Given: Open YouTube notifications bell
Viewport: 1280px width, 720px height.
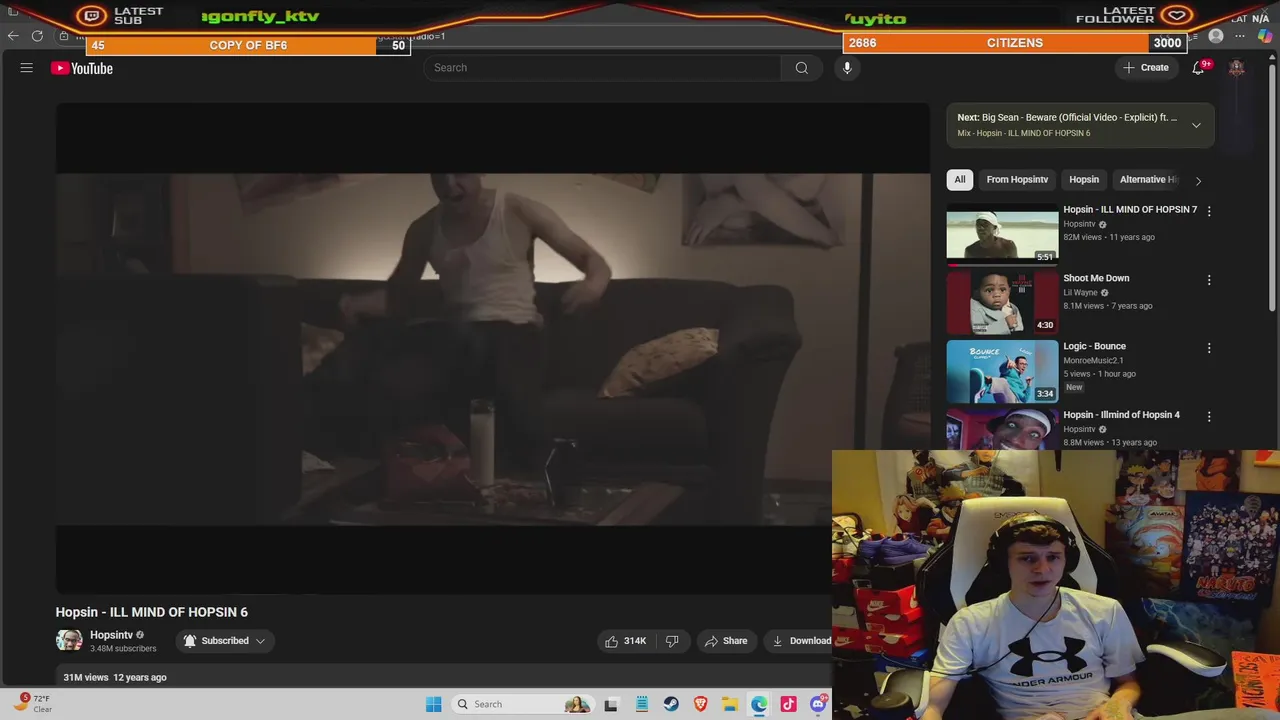Looking at the screenshot, I should (1198, 68).
